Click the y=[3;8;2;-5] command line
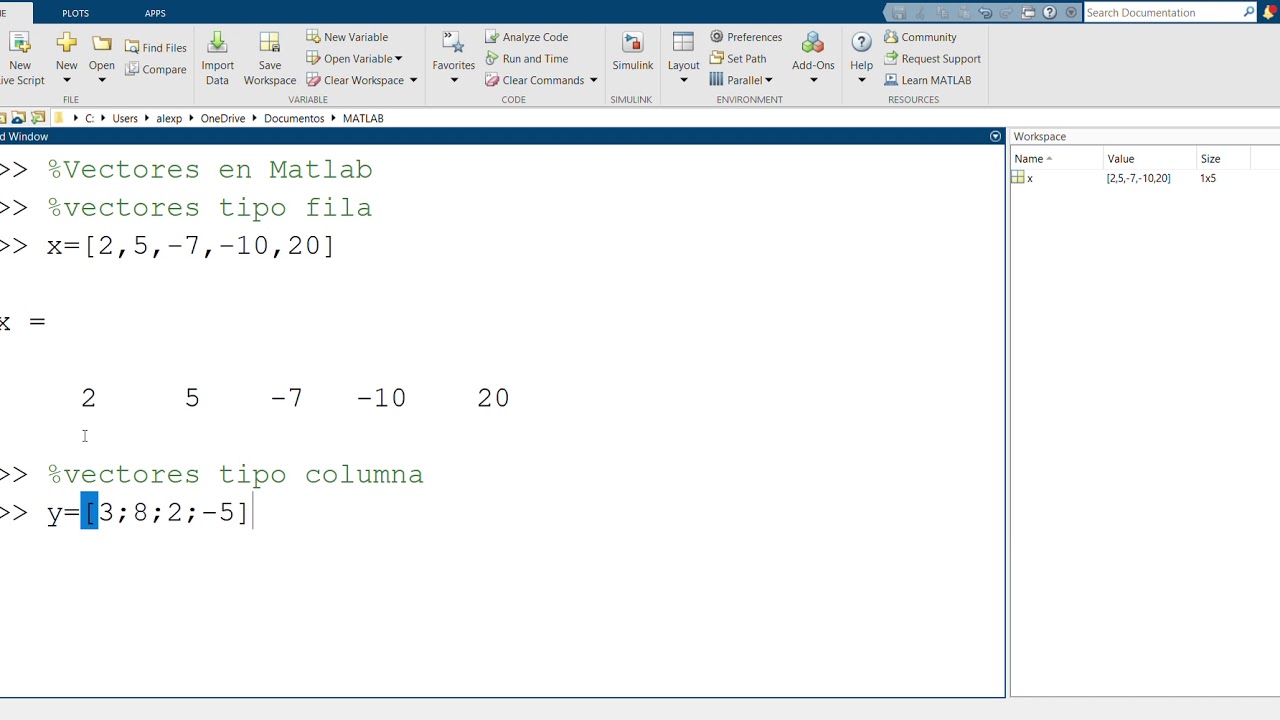This screenshot has height=720, width=1280. [x=147, y=513]
